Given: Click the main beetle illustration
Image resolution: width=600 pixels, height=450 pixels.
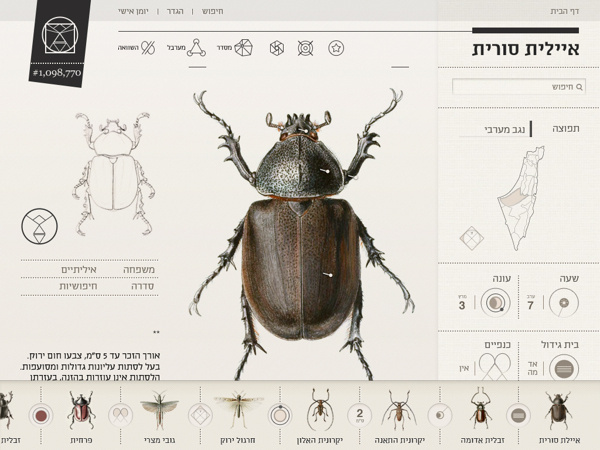Looking at the screenshot, I should tap(300, 234).
